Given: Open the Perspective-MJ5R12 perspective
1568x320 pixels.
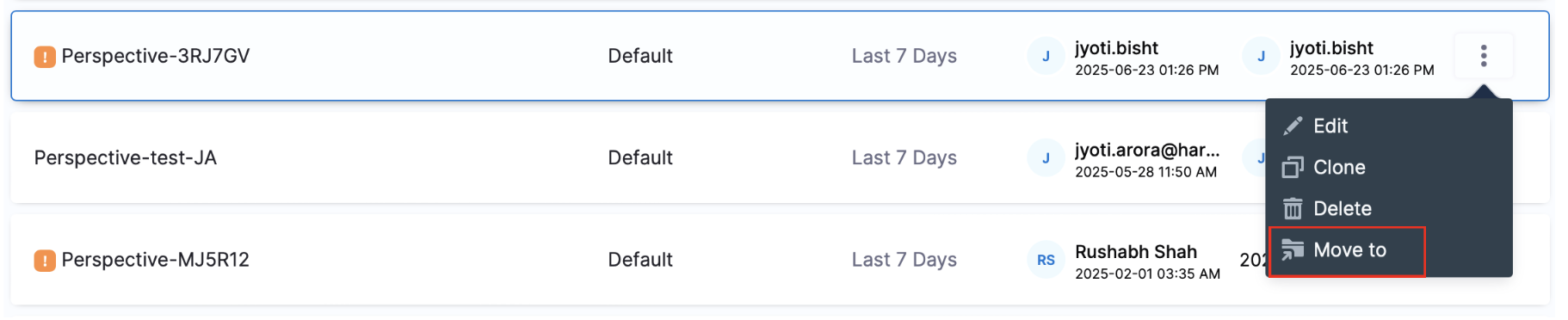Looking at the screenshot, I should click(x=156, y=260).
